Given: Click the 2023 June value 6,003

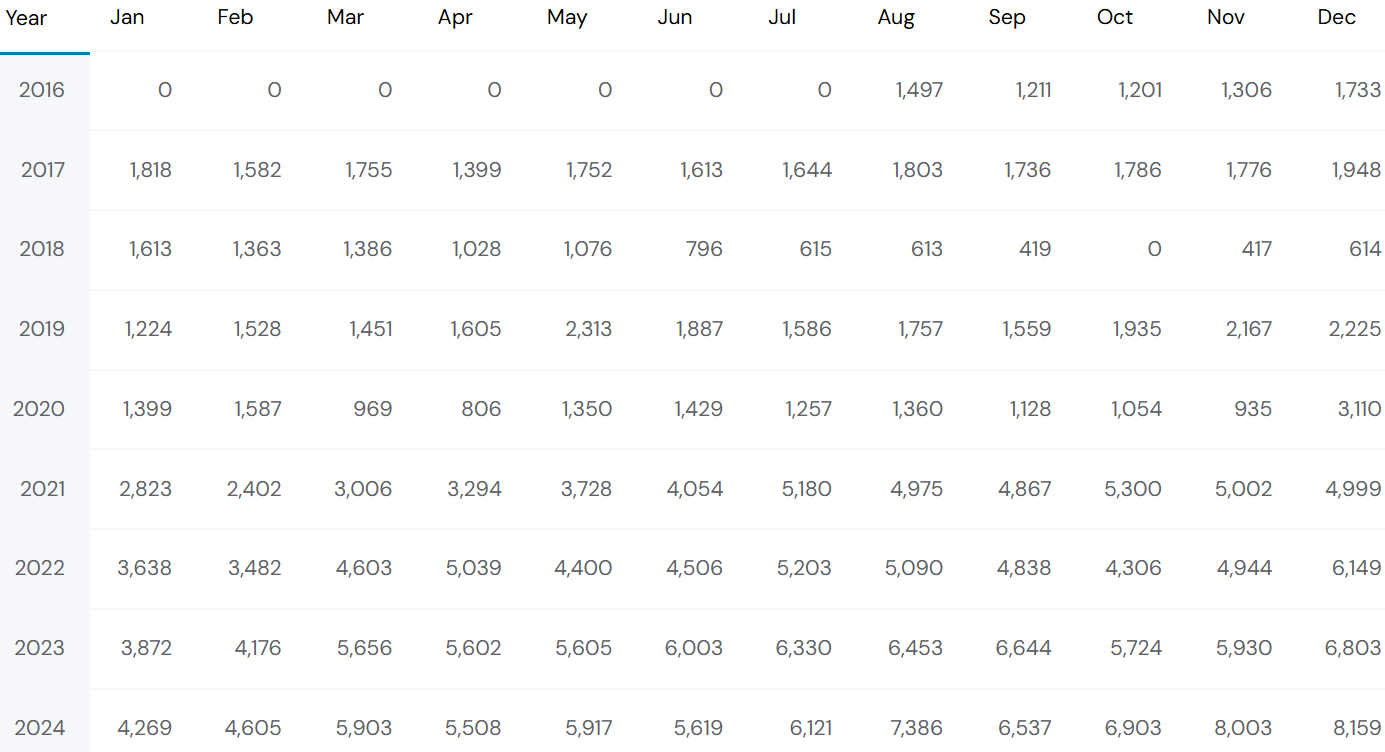Looking at the screenshot, I should [x=694, y=648].
